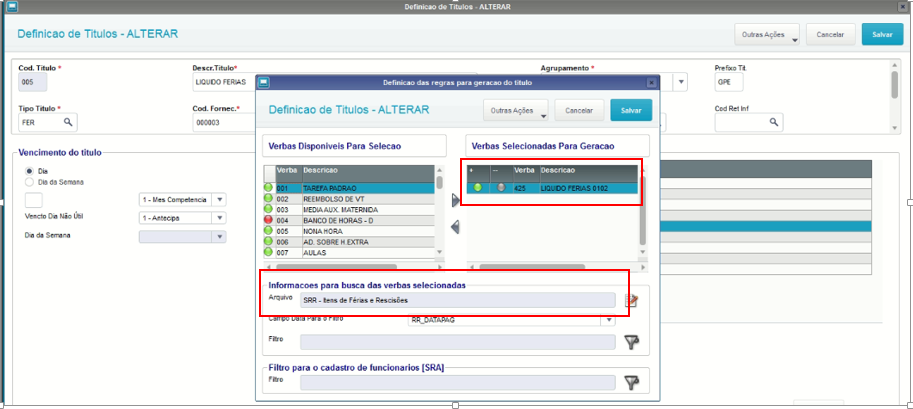913x409 pixels.
Task: Click the rules dialog title bar icon
Action: tap(263, 83)
